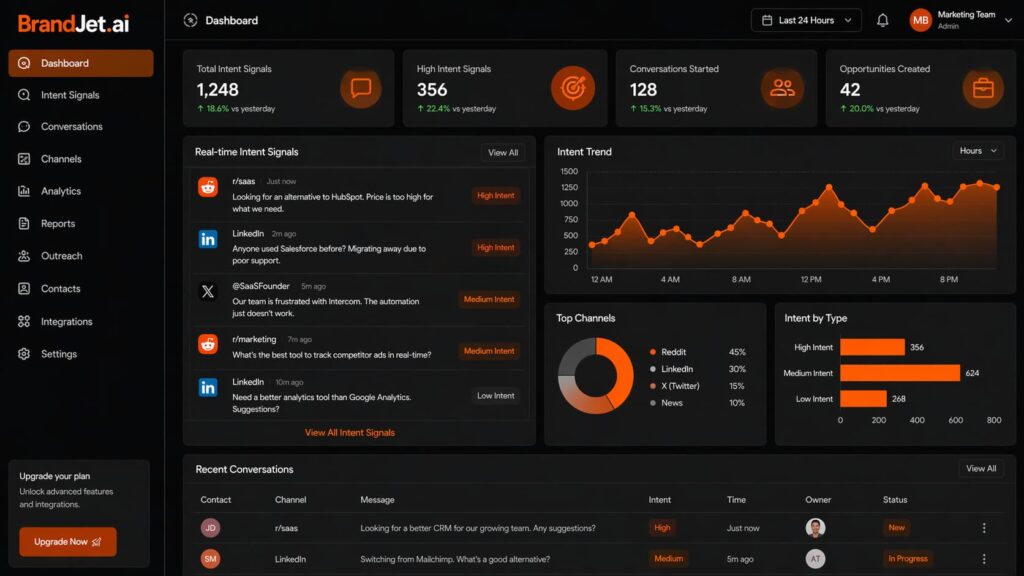1024x576 pixels.
Task: Open the View All Intent Signals link
Action: (350, 432)
